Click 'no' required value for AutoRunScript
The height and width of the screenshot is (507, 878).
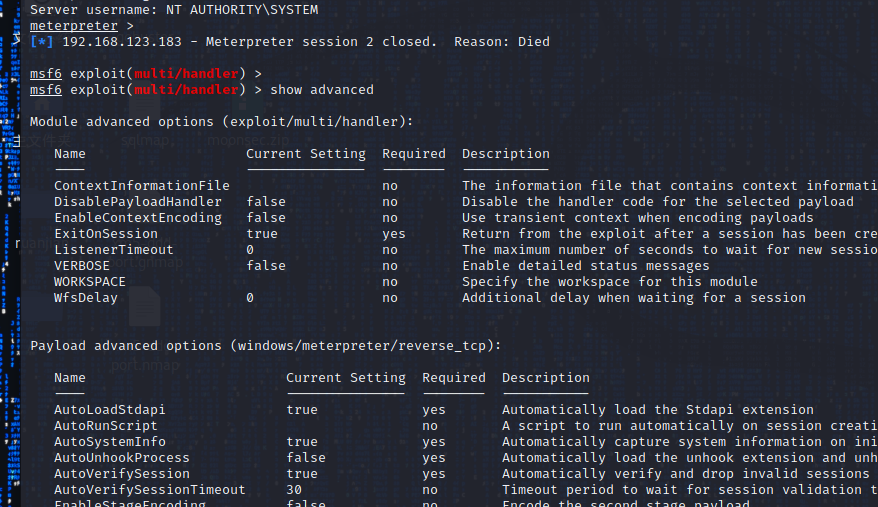pyautogui.click(x=430, y=426)
